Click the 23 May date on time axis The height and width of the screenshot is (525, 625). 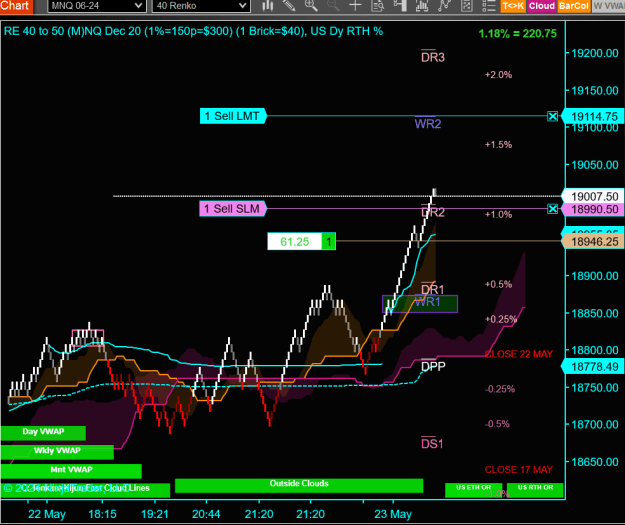click(393, 514)
